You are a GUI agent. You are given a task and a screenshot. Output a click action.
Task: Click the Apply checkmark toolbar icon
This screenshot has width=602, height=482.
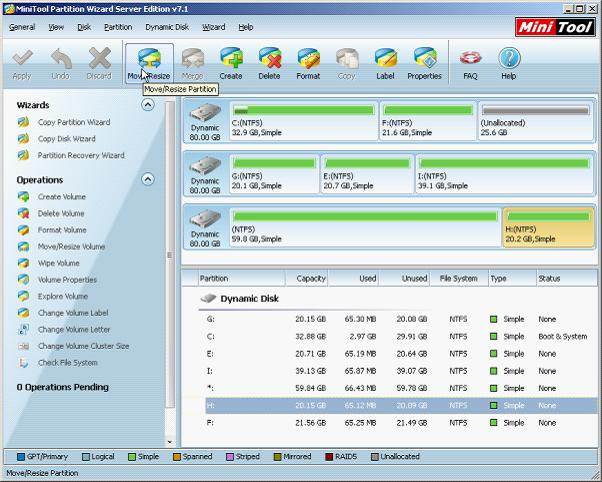[x=22, y=58]
